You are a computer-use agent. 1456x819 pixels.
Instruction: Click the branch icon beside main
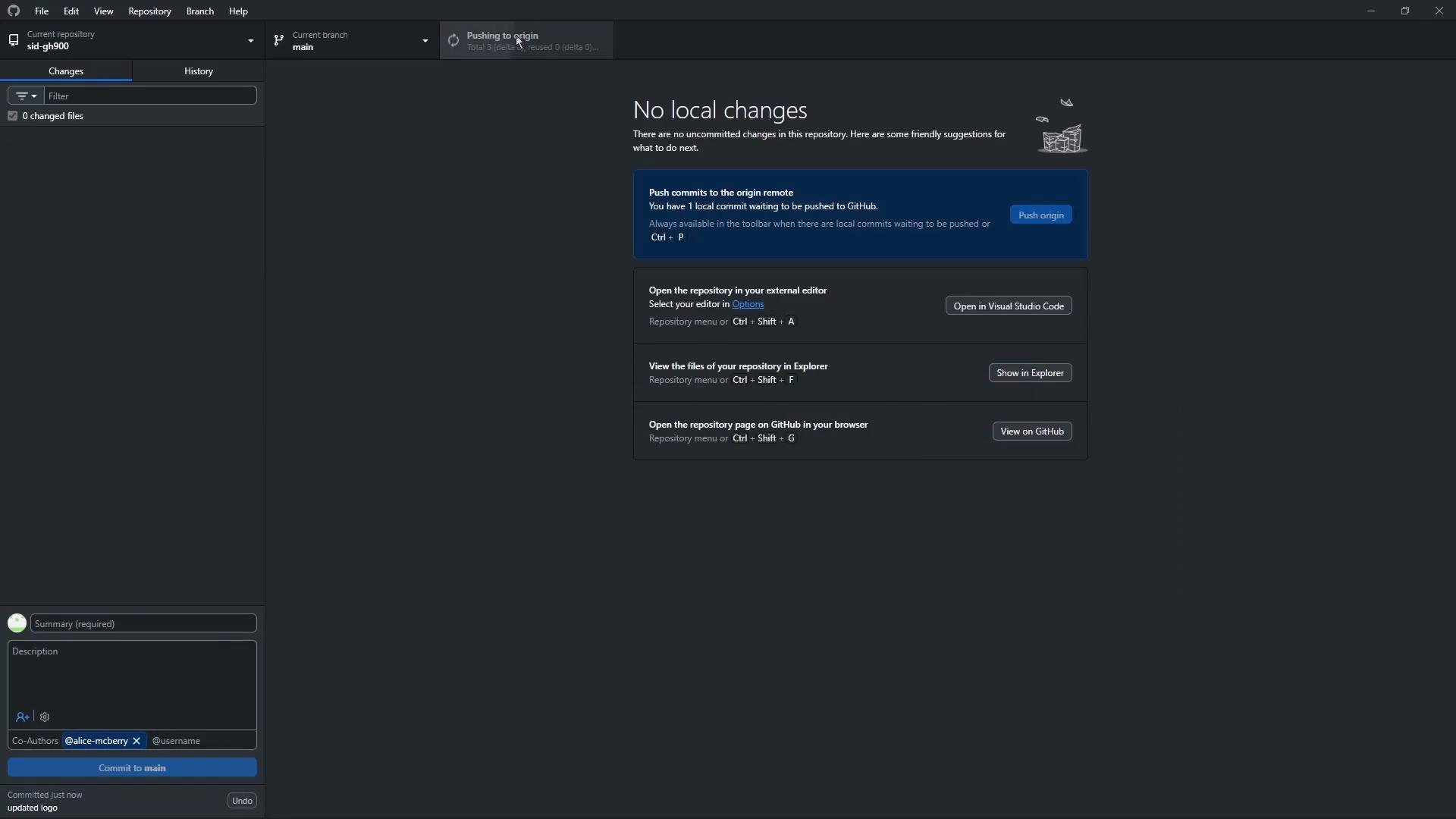point(279,41)
